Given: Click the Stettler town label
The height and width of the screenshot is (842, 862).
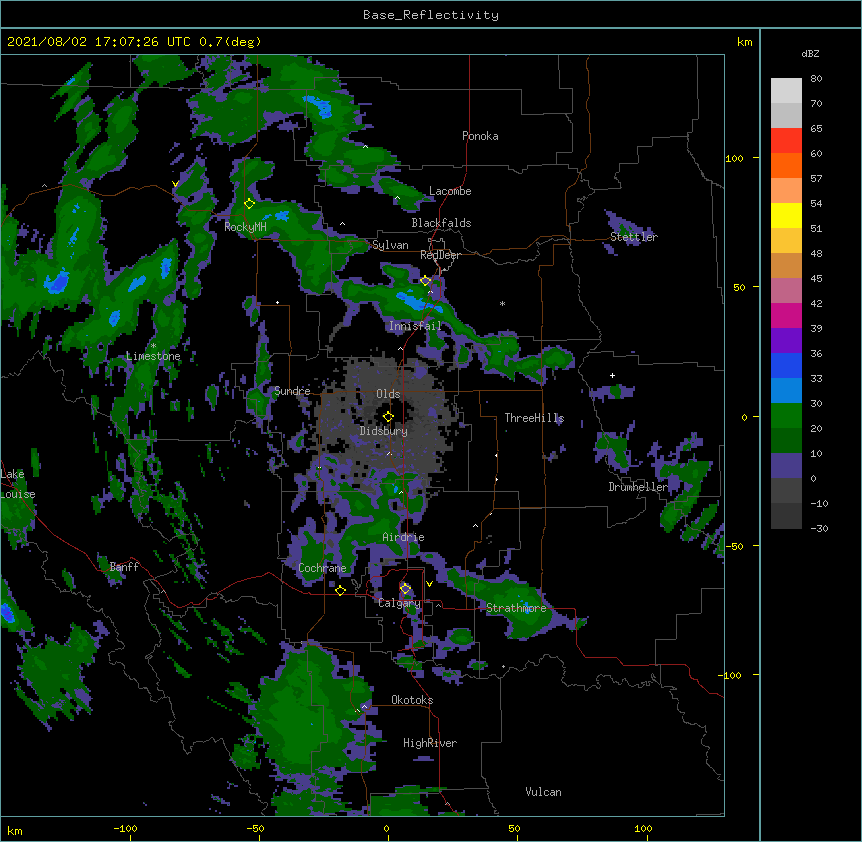Looking at the screenshot, I should pyautogui.click(x=634, y=237).
